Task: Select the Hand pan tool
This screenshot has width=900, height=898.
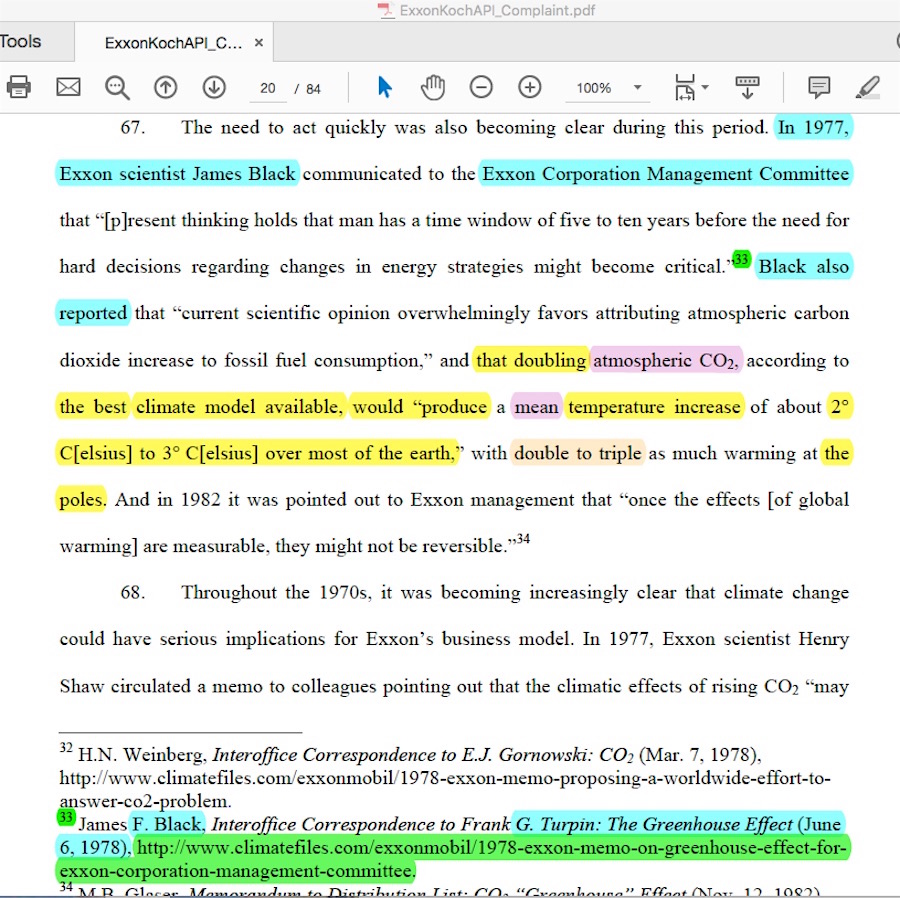Action: pos(432,87)
